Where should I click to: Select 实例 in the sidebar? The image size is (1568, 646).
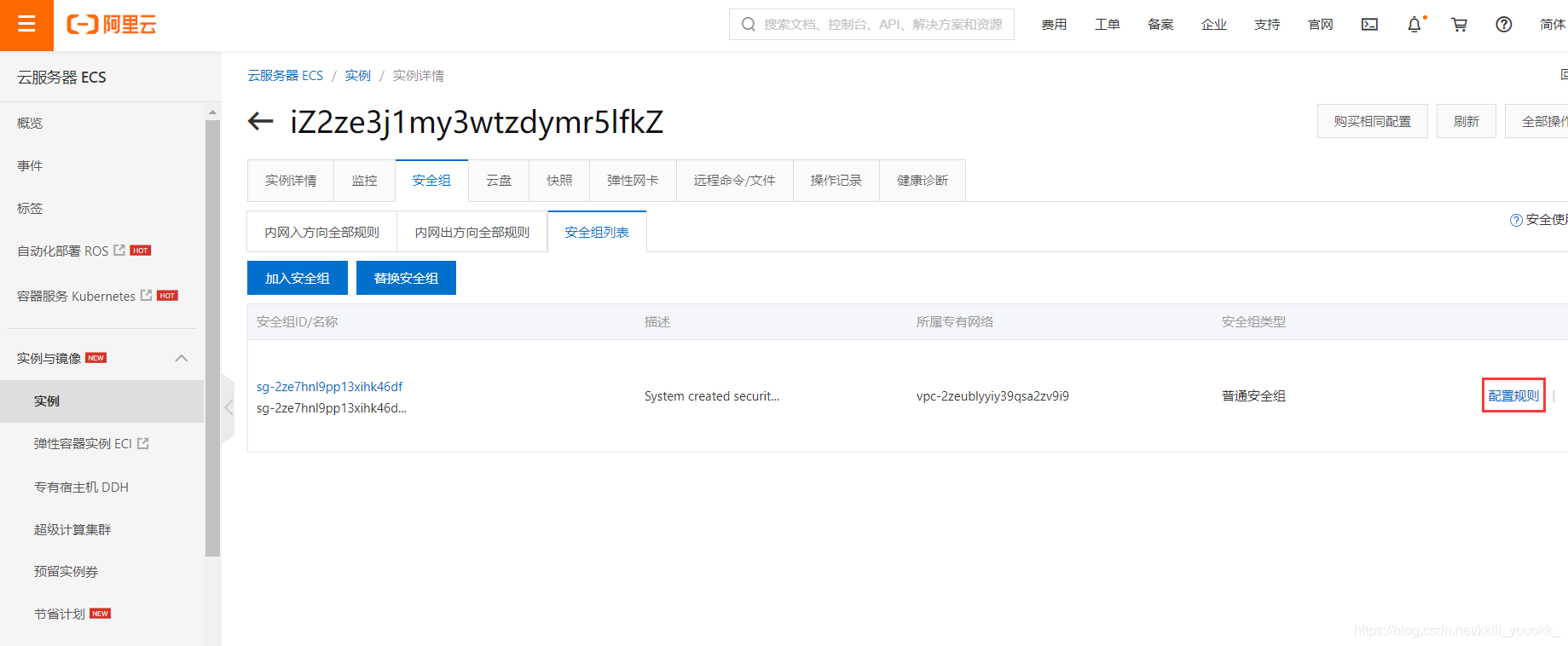tap(102, 401)
